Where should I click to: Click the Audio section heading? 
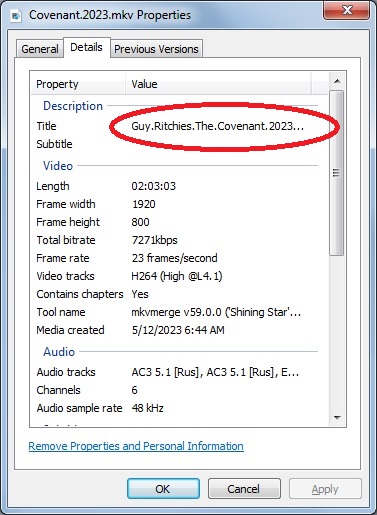[59, 352]
